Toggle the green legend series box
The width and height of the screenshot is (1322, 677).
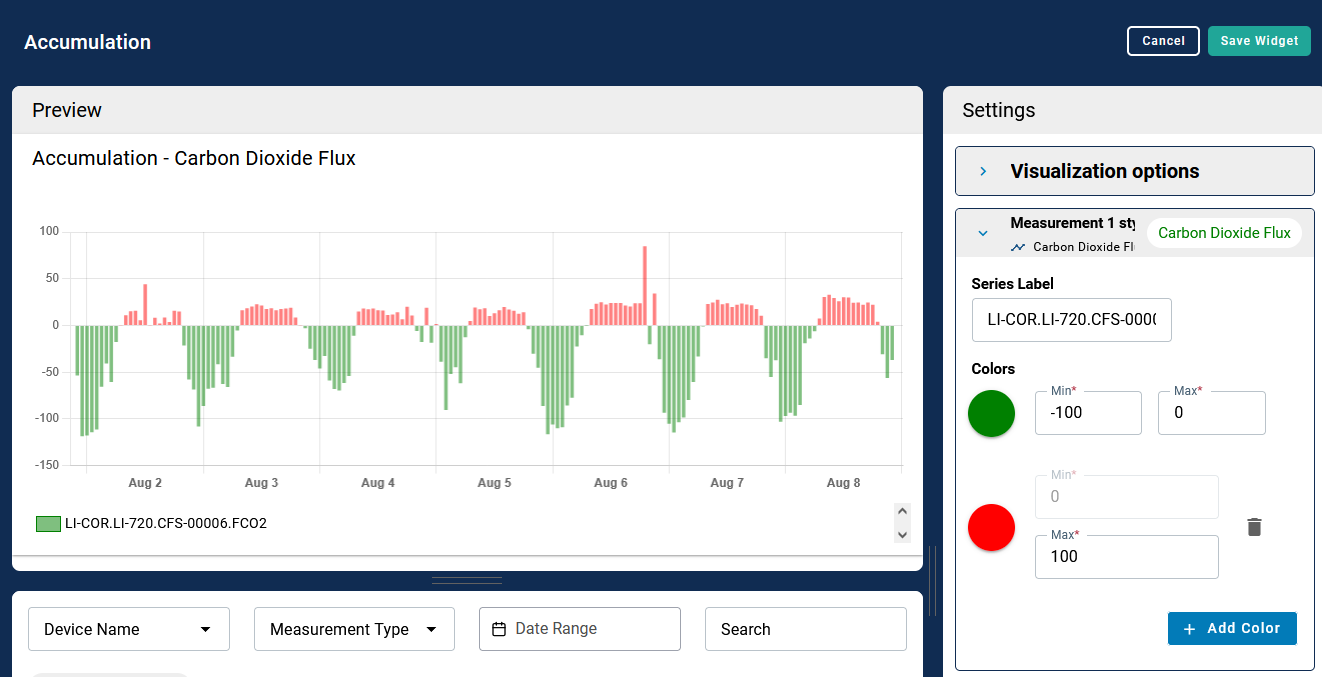click(48, 523)
